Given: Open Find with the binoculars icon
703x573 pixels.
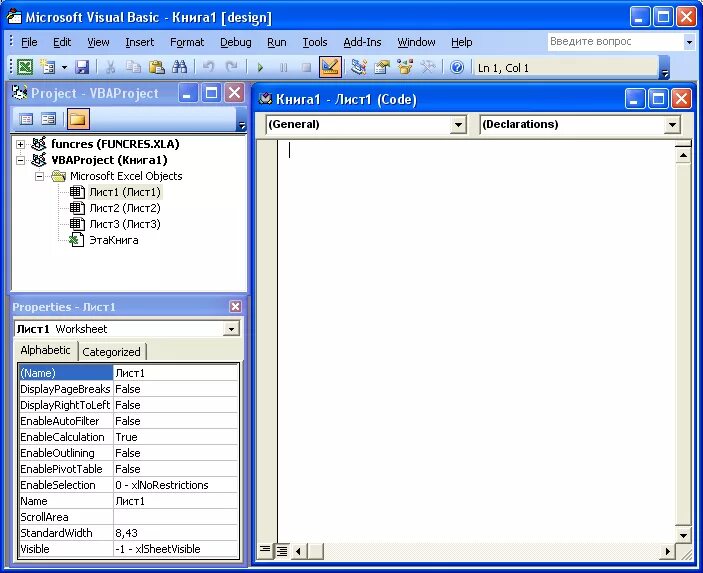Looking at the screenshot, I should tap(180, 67).
